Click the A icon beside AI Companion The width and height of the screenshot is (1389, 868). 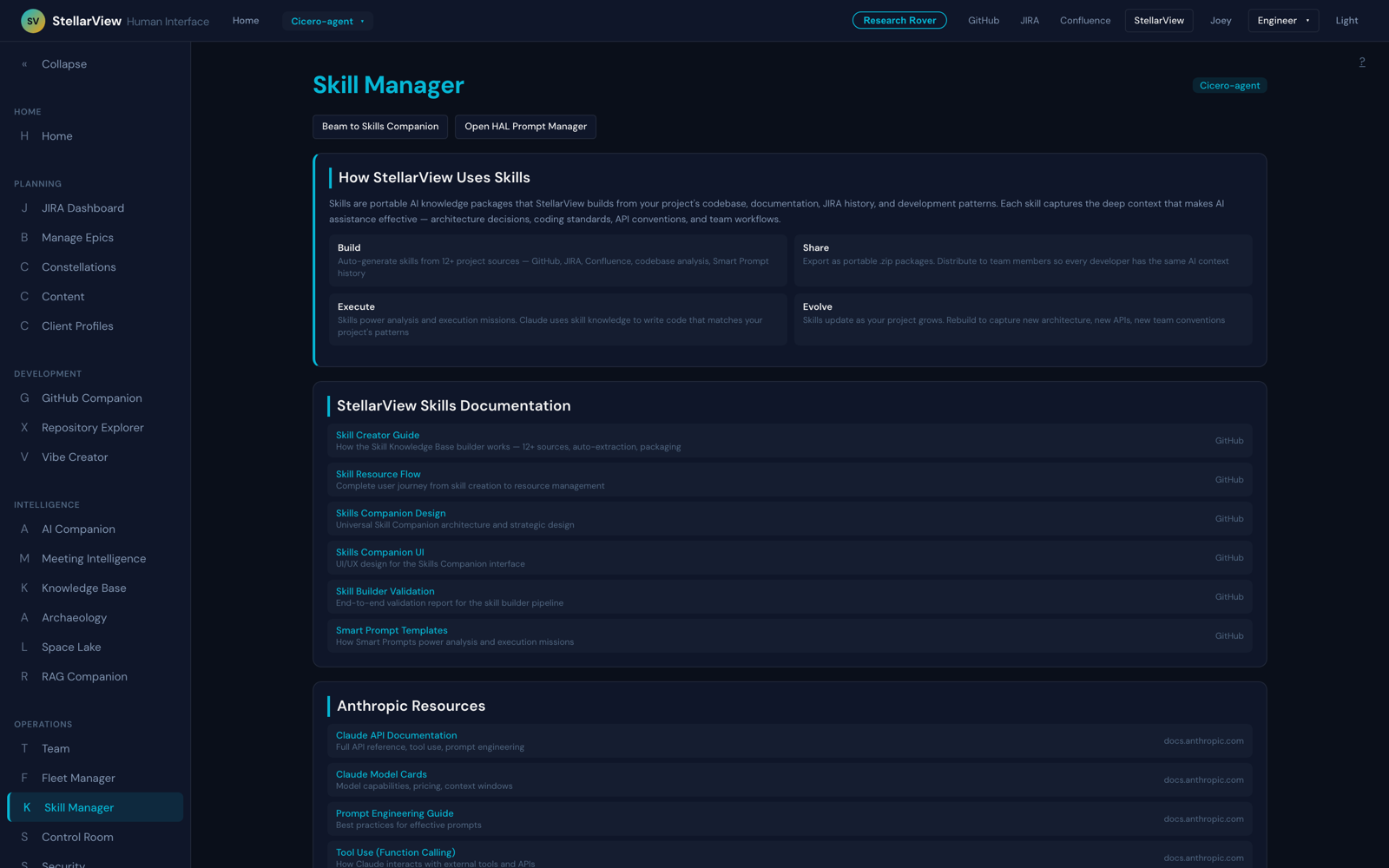coord(24,529)
